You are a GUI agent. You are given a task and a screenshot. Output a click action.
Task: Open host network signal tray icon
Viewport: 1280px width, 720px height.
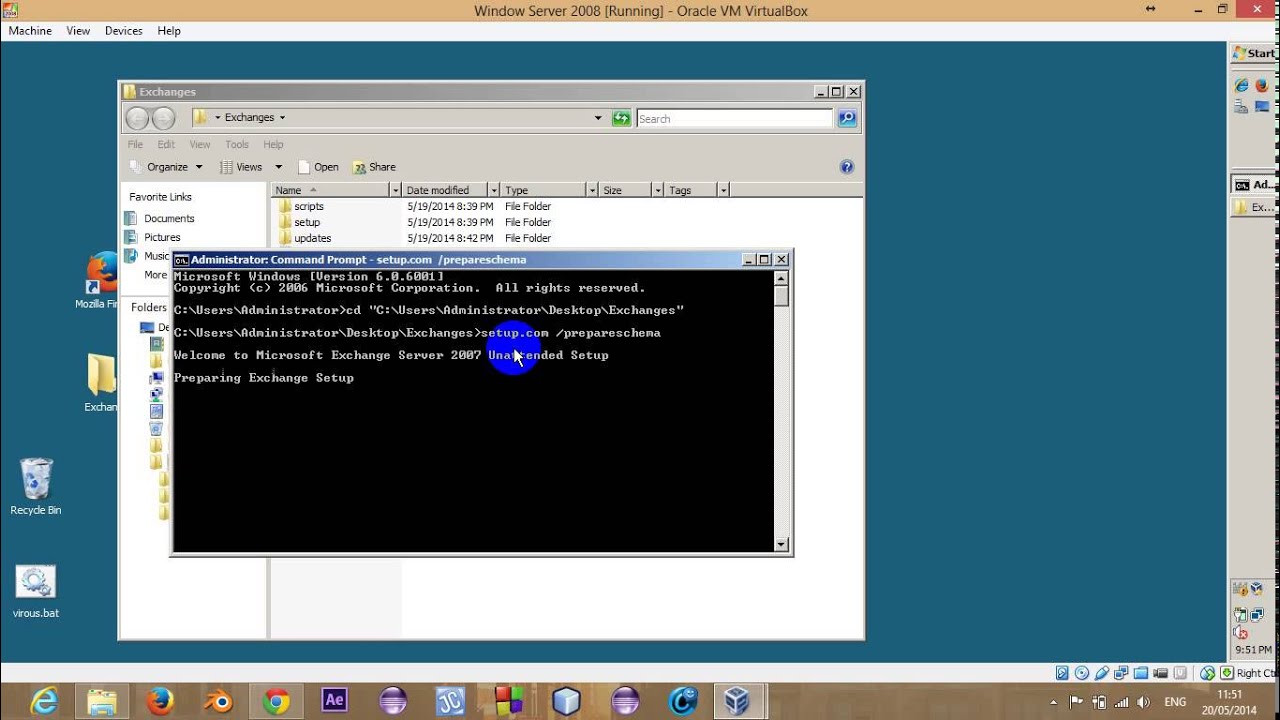pos(1121,702)
